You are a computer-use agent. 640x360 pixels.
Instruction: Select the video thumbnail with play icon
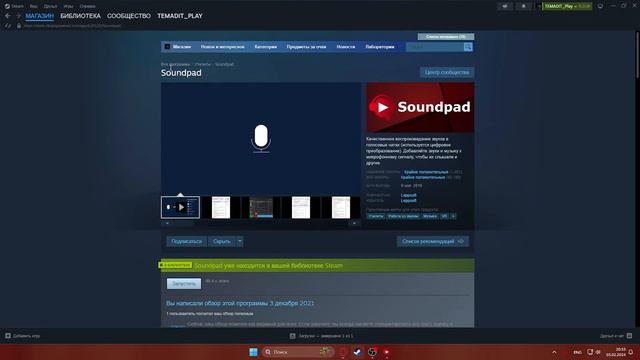pyautogui.click(x=180, y=207)
